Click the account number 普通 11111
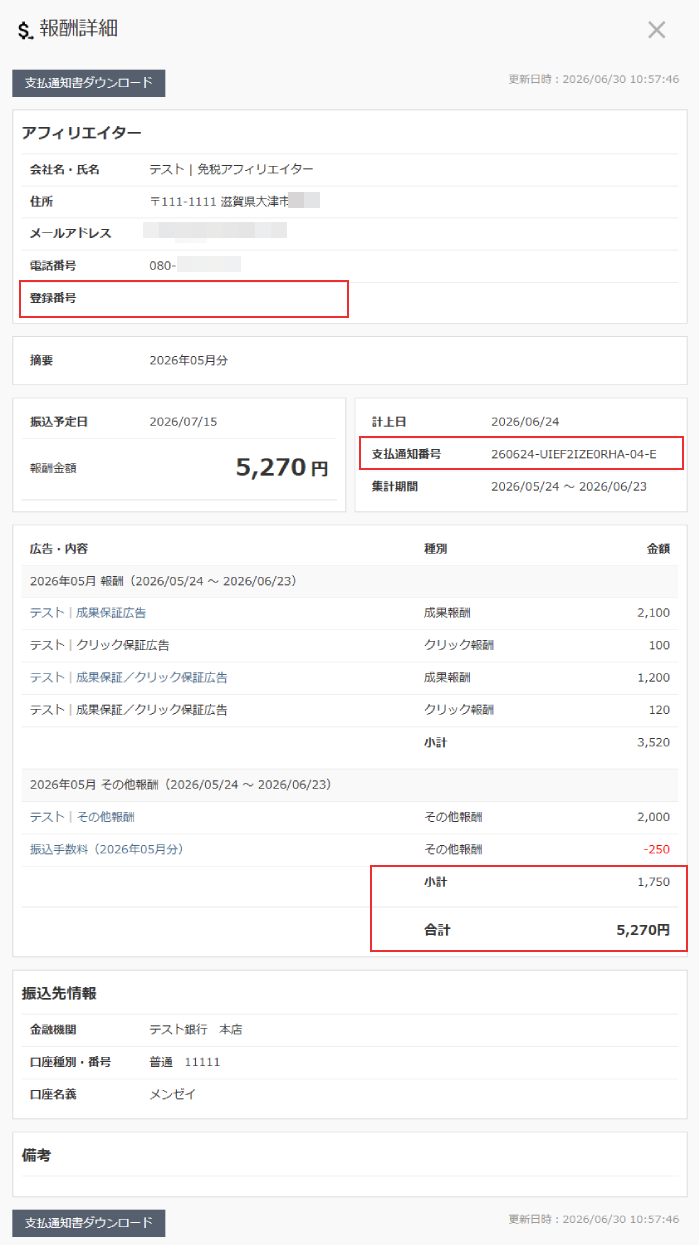699x1245 pixels. coord(184,1062)
